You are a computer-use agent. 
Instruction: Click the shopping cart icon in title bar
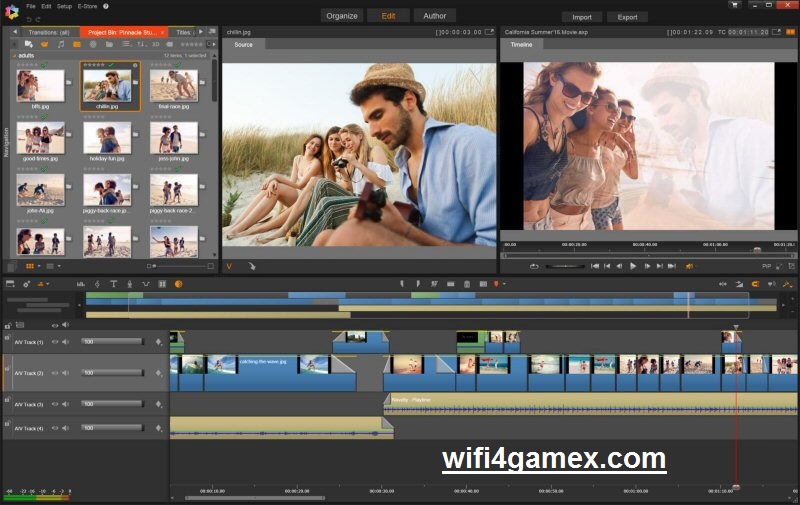coord(735,5)
